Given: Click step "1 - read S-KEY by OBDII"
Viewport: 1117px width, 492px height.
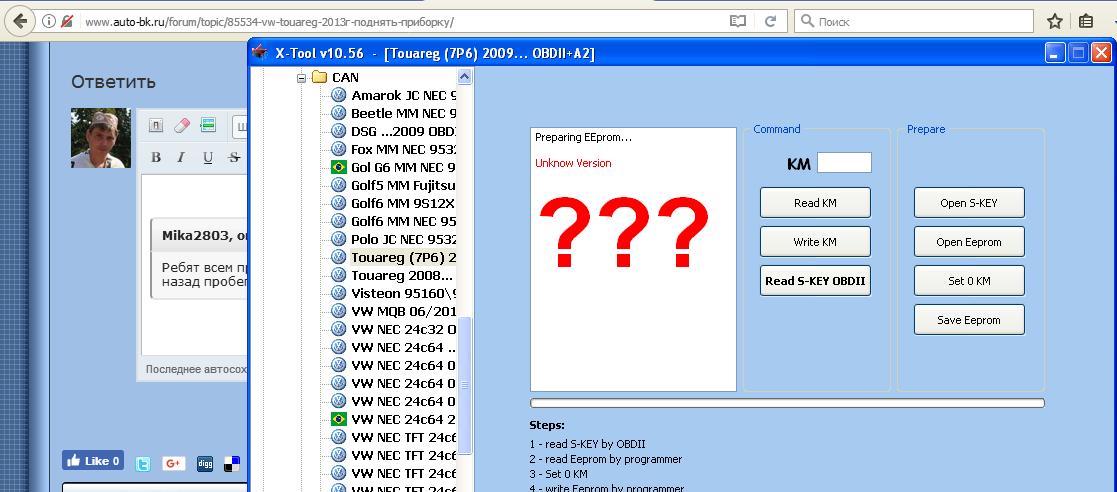Looking at the screenshot, I should (587, 444).
